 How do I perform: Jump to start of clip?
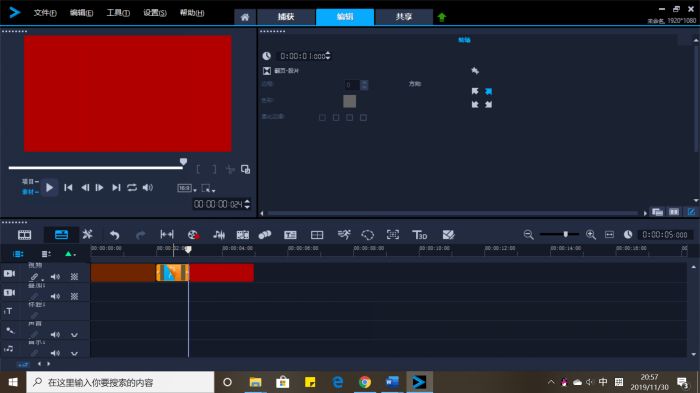tap(68, 188)
